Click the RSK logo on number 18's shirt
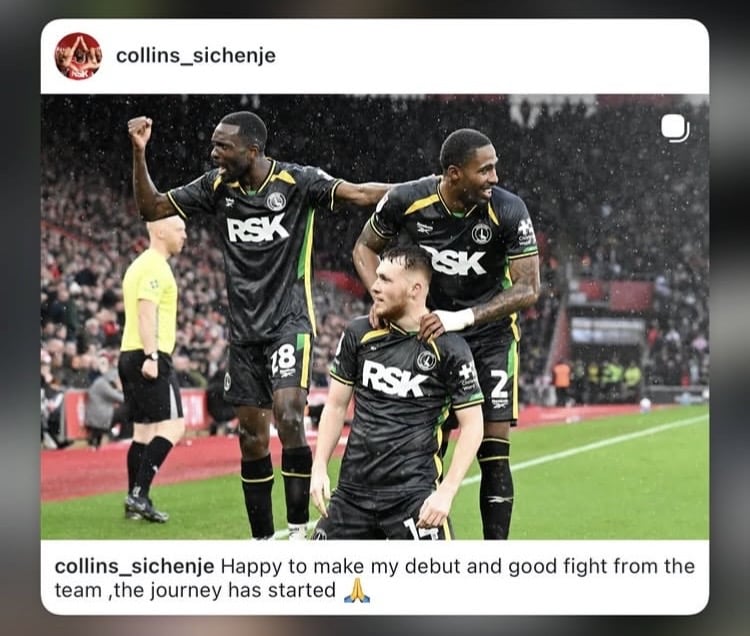The image size is (750, 636). tap(258, 228)
